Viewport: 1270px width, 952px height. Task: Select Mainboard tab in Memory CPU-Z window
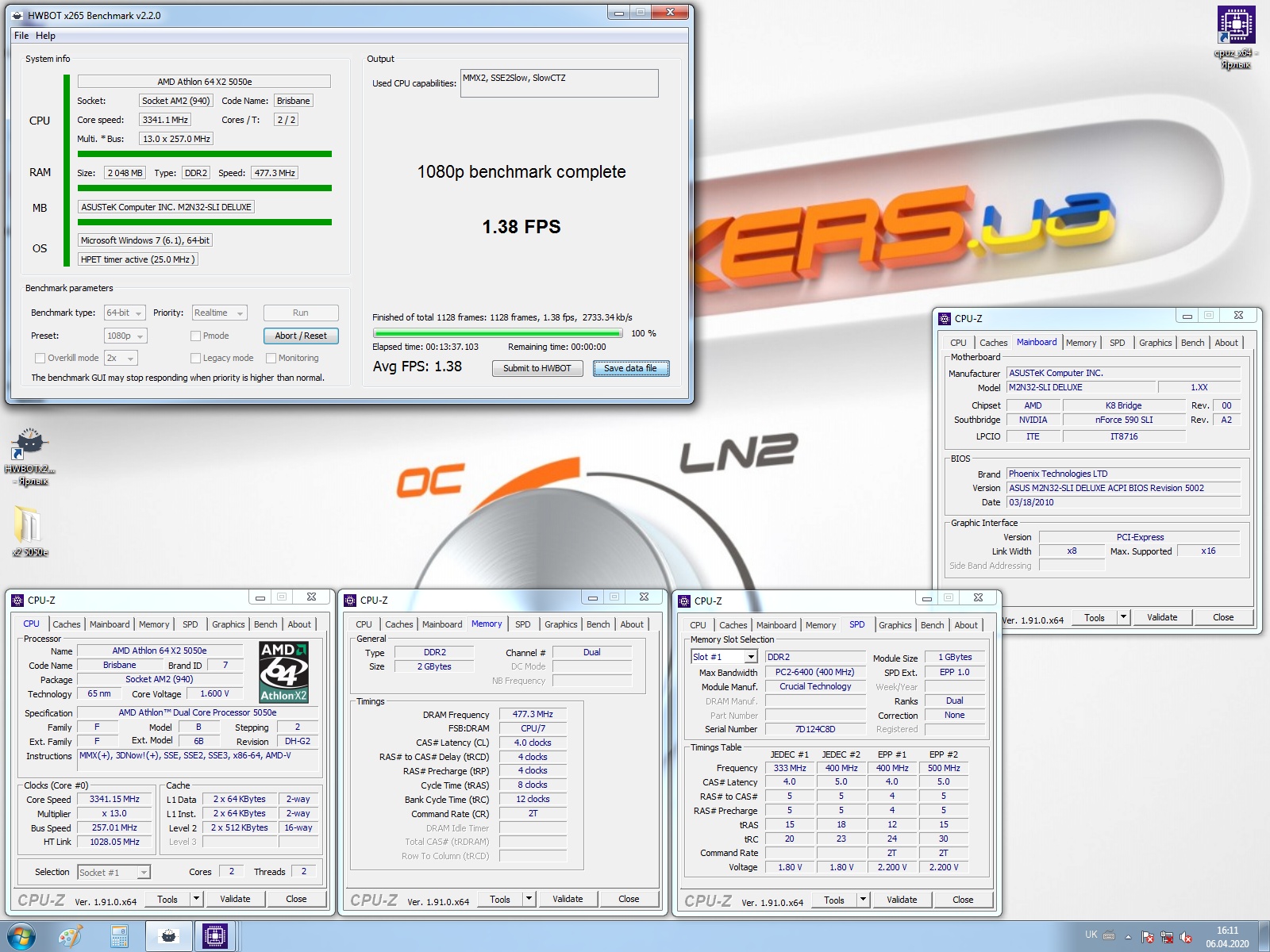tap(442, 624)
